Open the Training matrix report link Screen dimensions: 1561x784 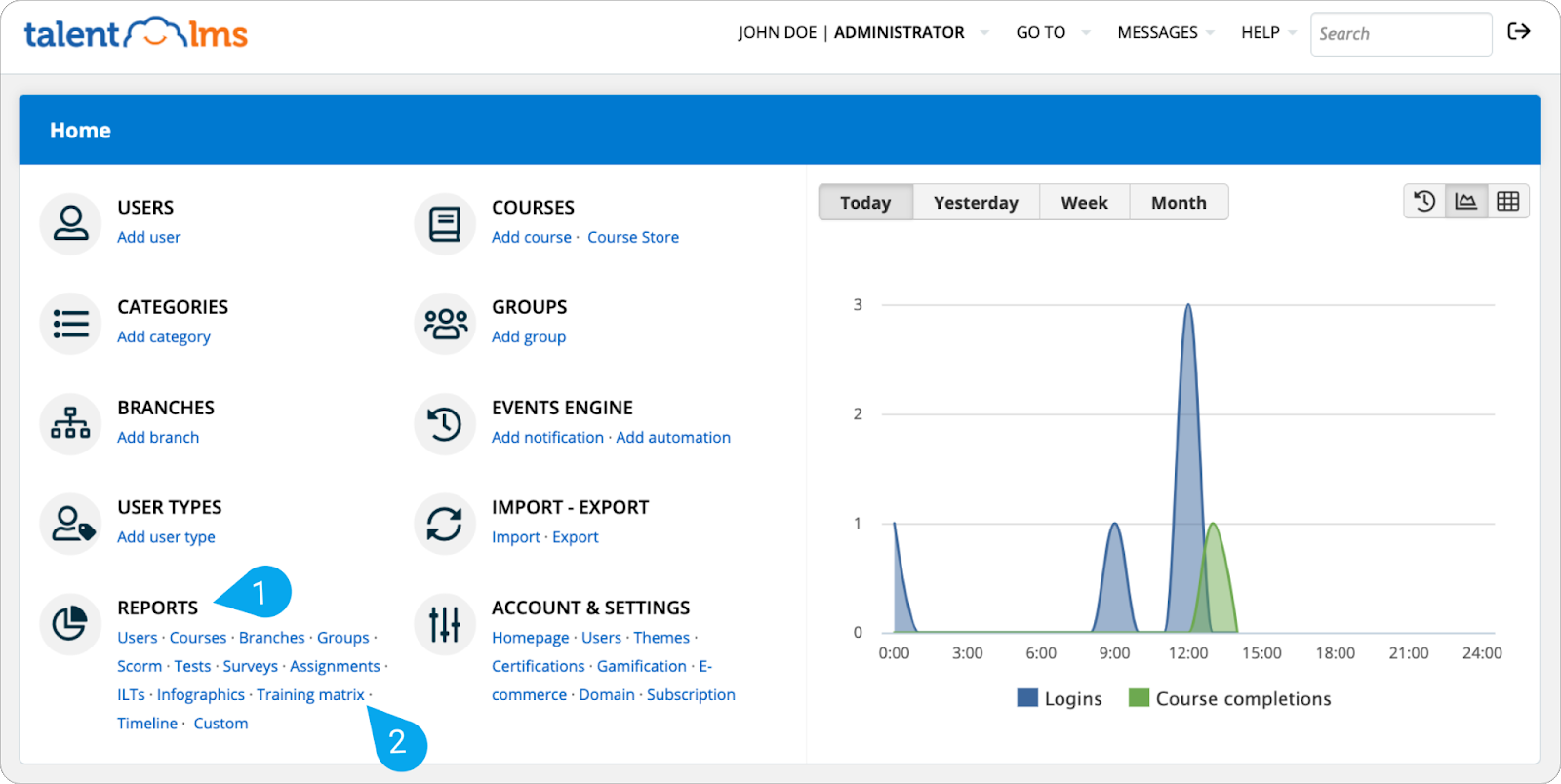[310, 694]
